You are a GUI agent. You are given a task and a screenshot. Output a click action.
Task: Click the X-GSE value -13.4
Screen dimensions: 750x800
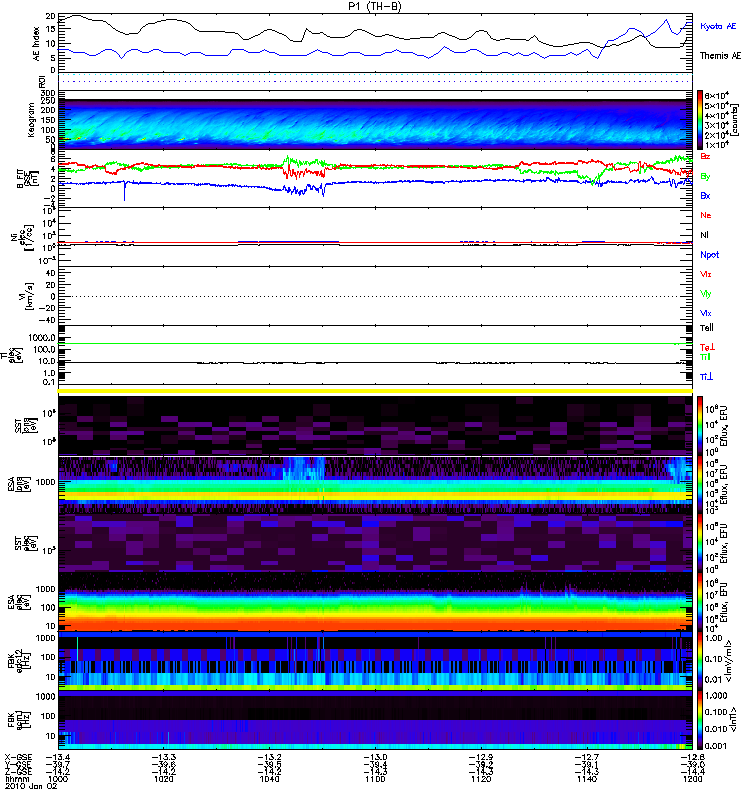point(58,757)
